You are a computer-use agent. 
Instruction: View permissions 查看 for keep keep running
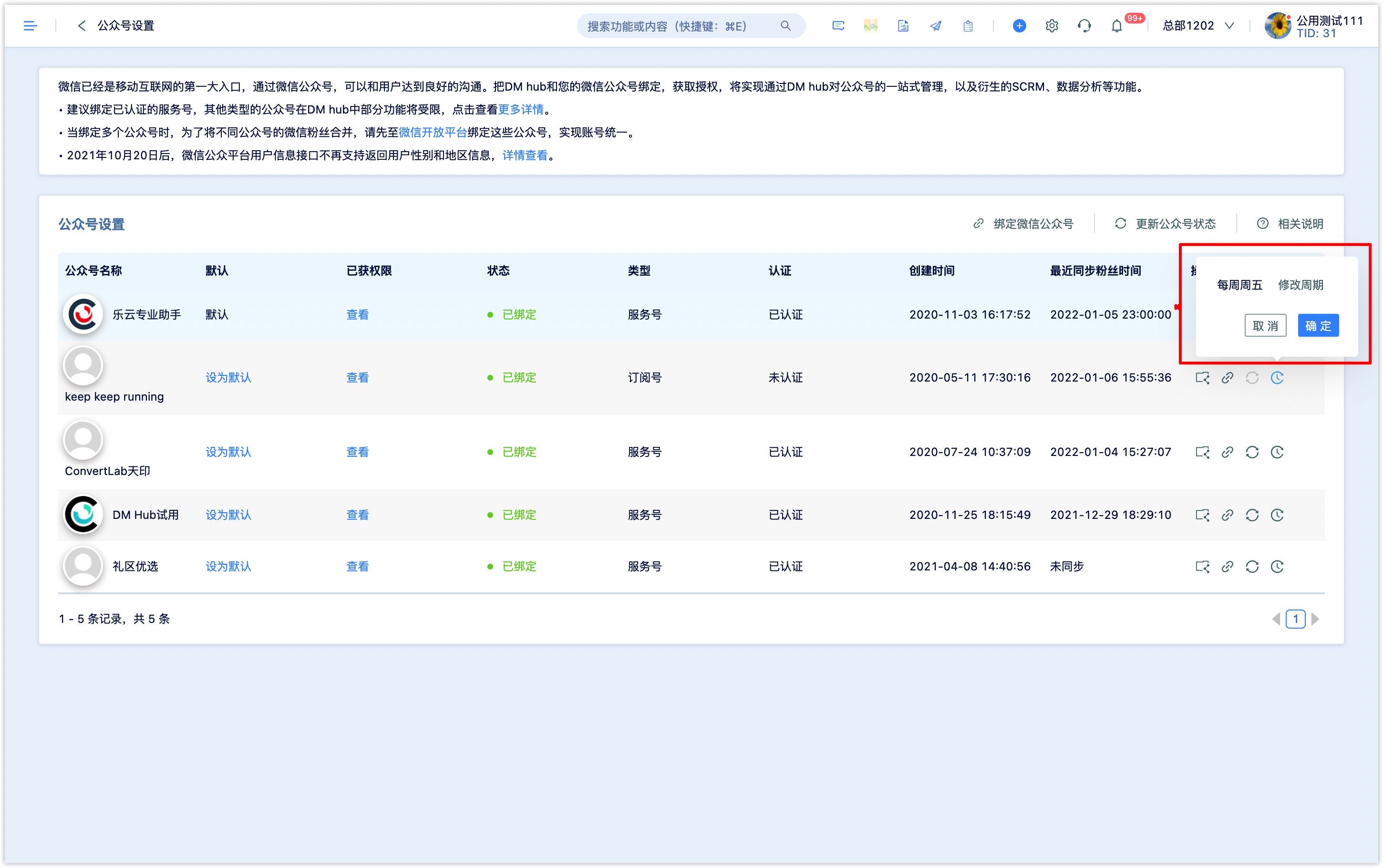pyautogui.click(x=358, y=377)
